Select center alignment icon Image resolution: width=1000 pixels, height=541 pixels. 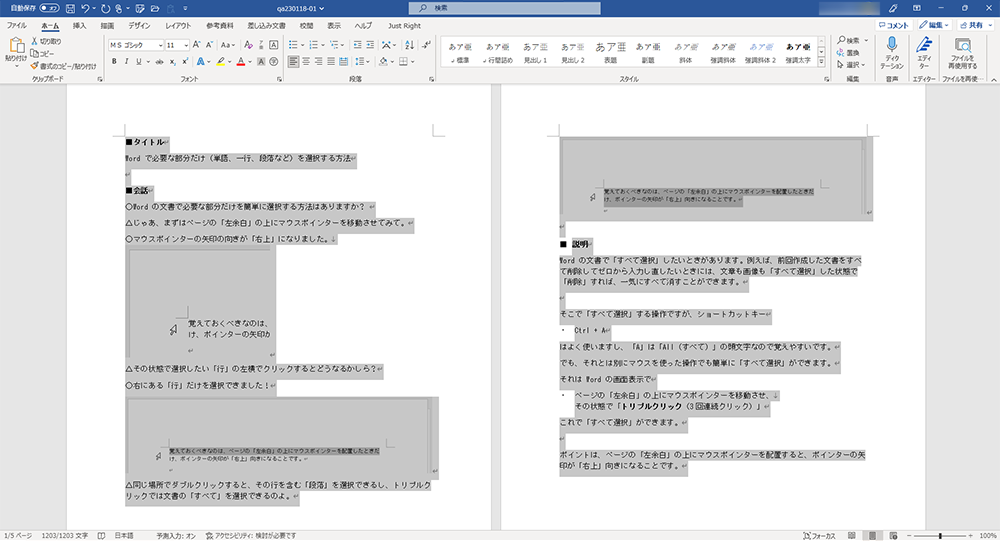(x=306, y=61)
